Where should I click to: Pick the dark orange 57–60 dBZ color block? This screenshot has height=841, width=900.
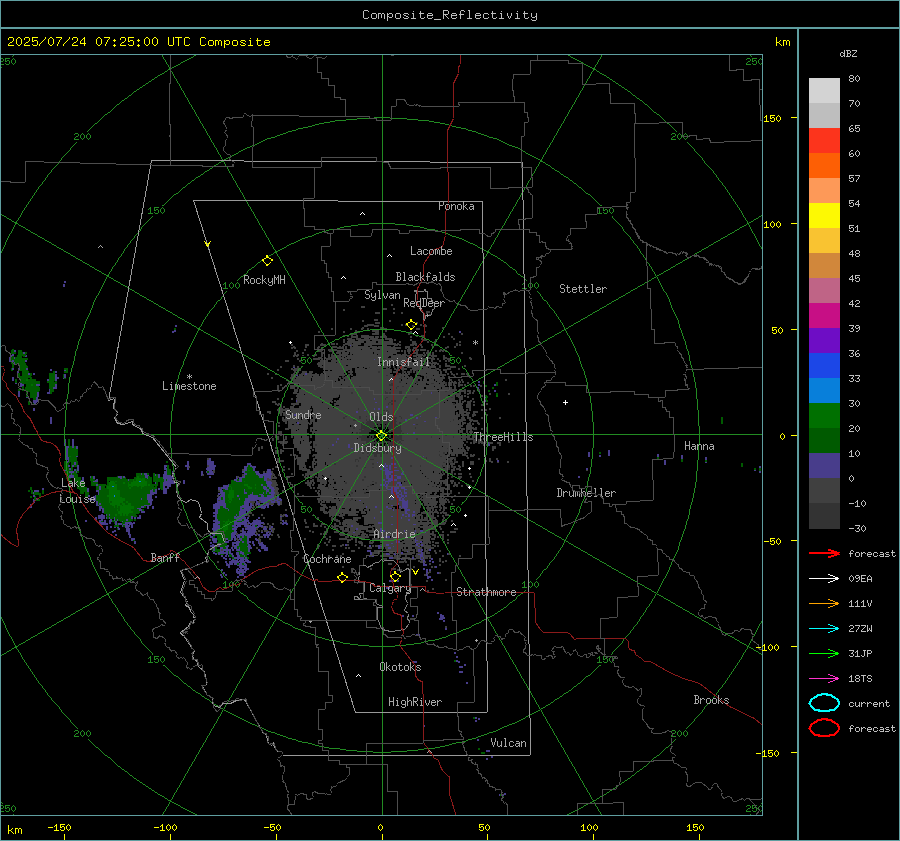pos(824,165)
